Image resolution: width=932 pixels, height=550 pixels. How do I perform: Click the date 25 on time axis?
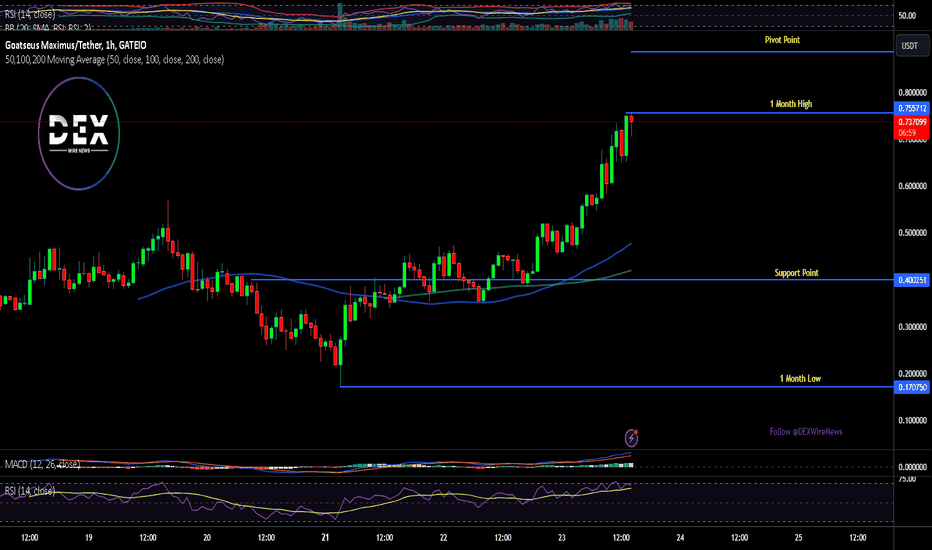pos(798,538)
